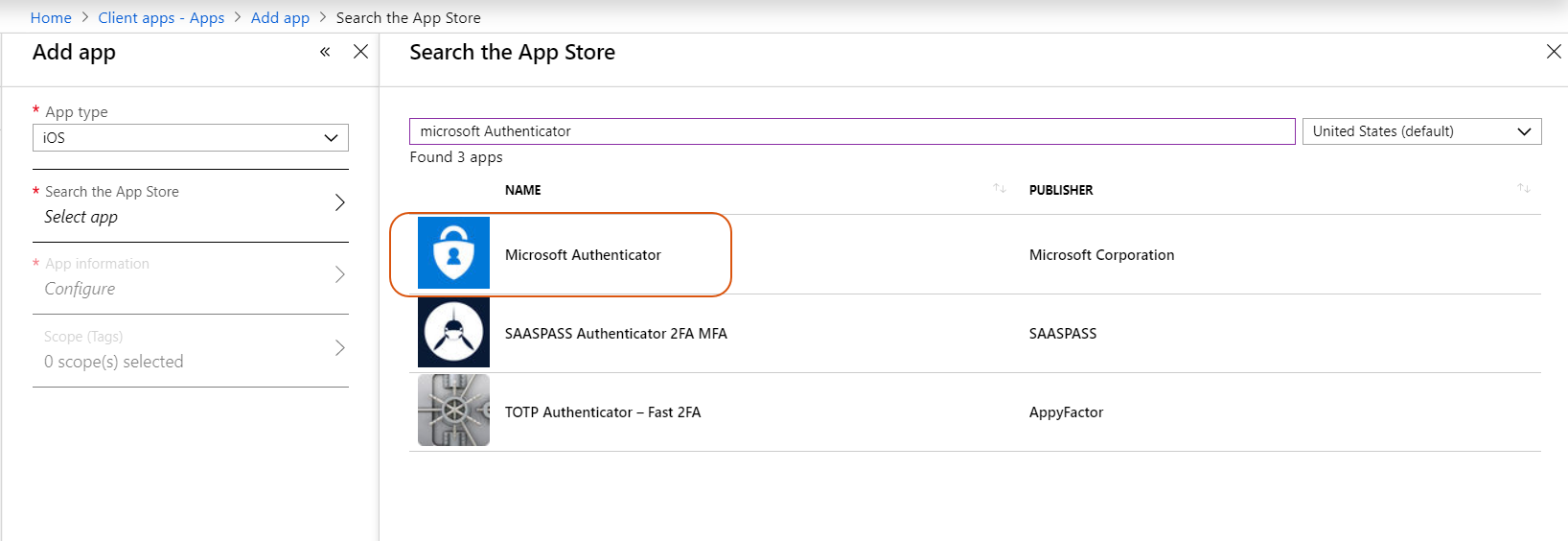Select Microsoft Authenticator app name
This screenshot has height=541, width=1568.
pyautogui.click(x=583, y=255)
